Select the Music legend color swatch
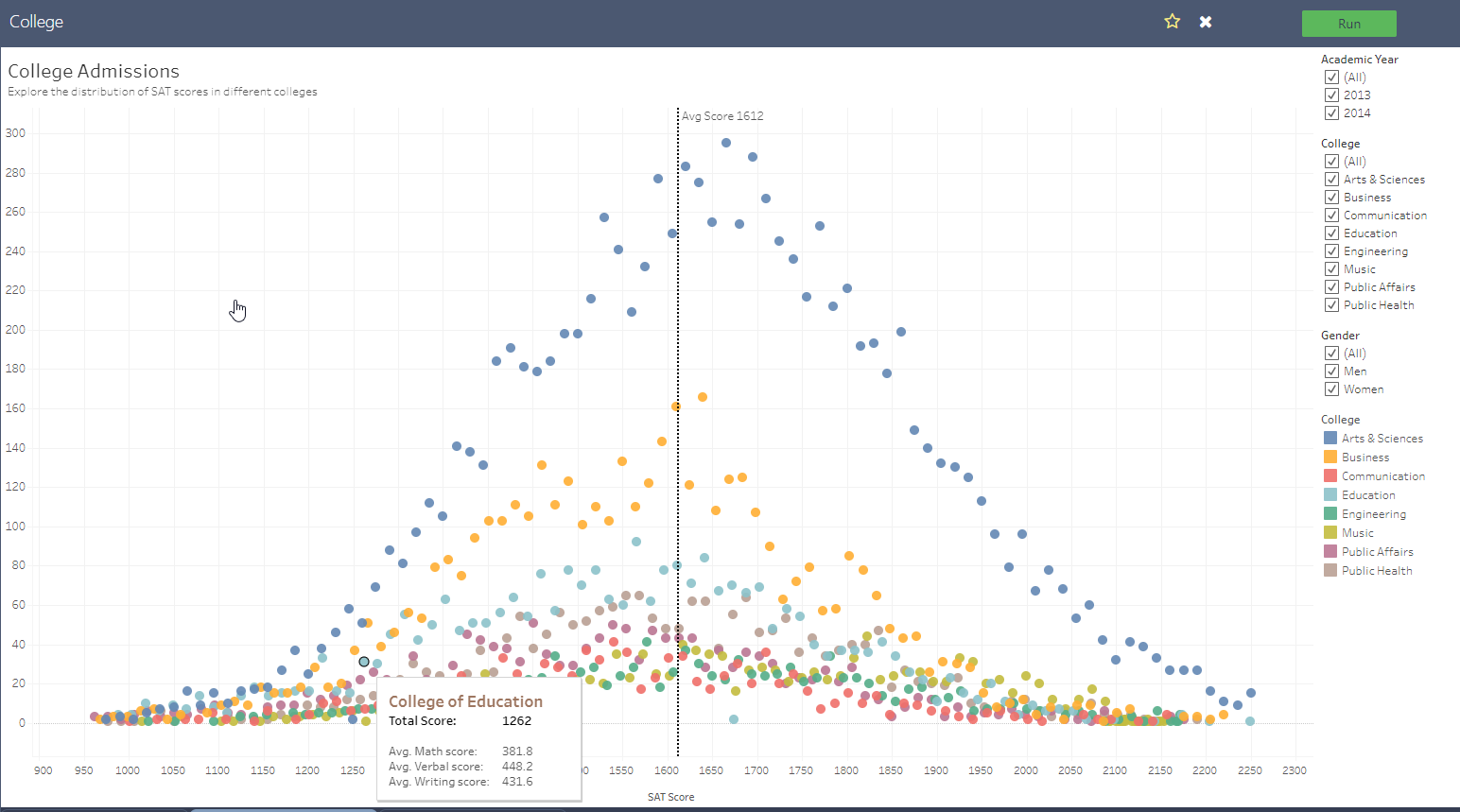This screenshot has height=812, width=1460. (1330, 532)
